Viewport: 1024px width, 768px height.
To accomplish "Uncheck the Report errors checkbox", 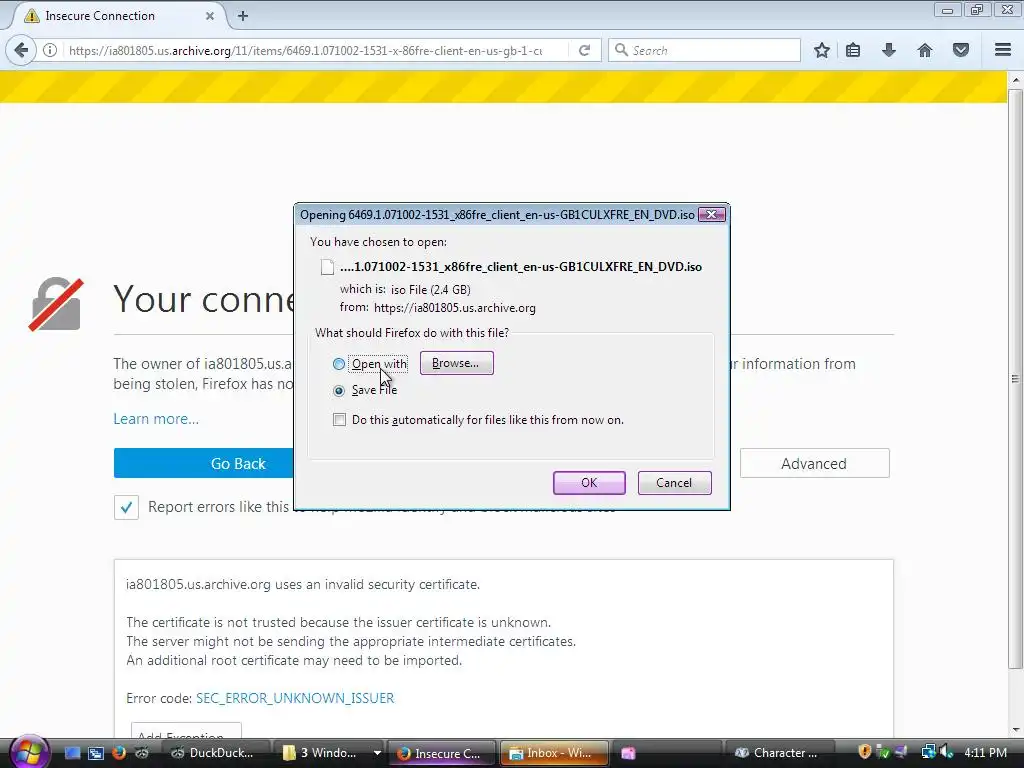I will [126, 507].
